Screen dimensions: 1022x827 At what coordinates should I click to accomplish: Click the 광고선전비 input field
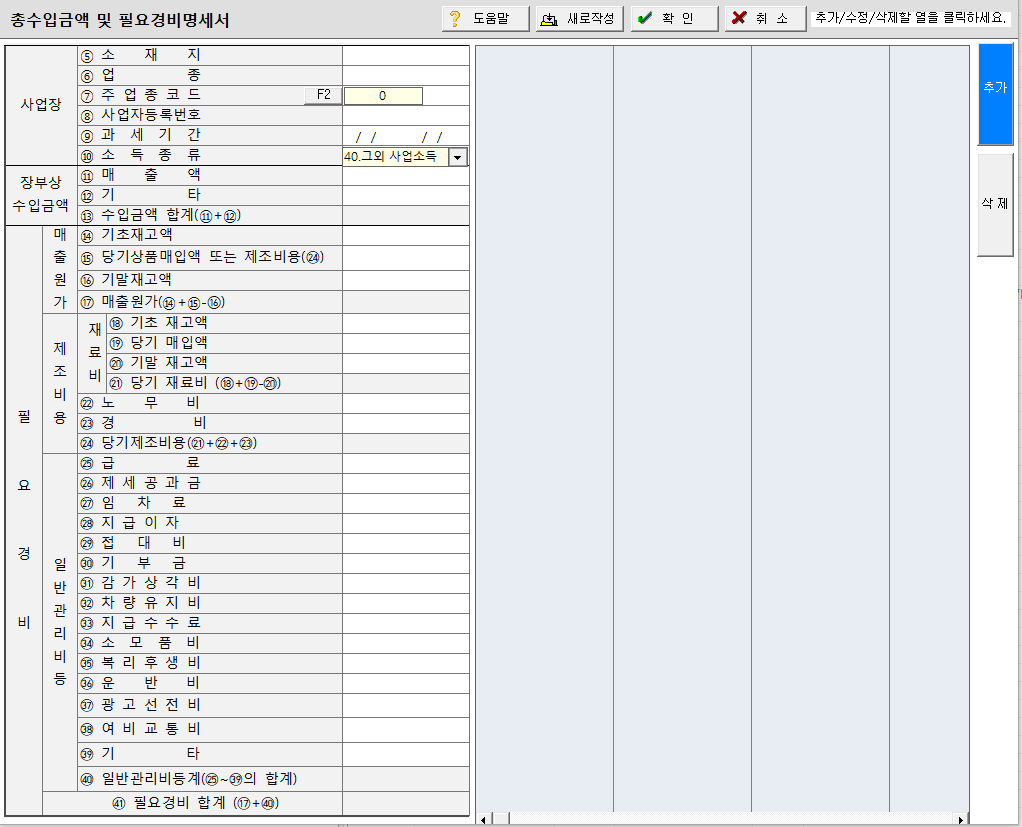coord(405,705)
